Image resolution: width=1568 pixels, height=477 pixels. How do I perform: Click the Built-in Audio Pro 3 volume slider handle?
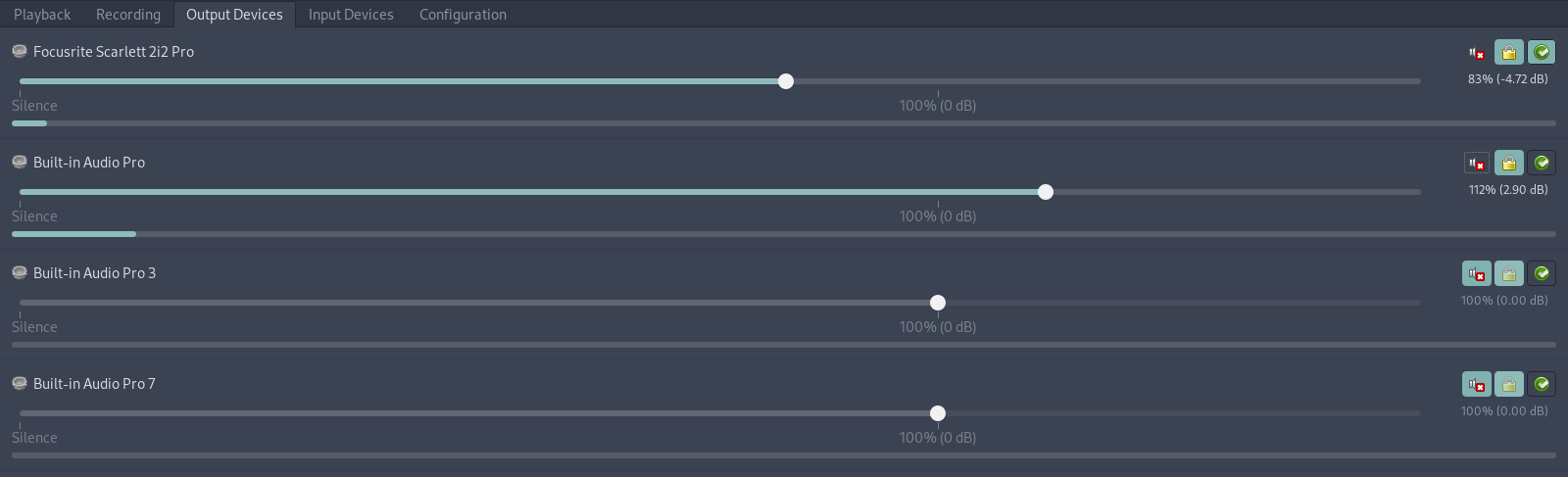(x=938, y=303)
